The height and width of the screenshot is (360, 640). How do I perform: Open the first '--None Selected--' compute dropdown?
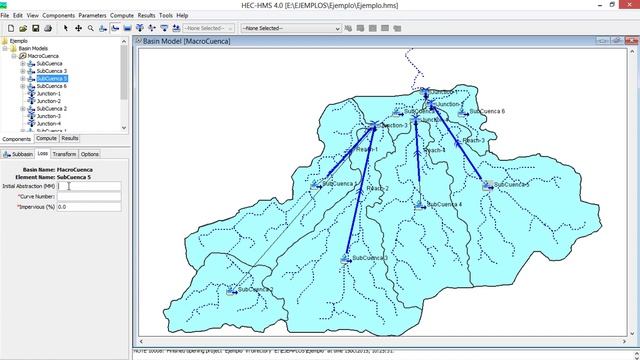(x=209, y=28)
